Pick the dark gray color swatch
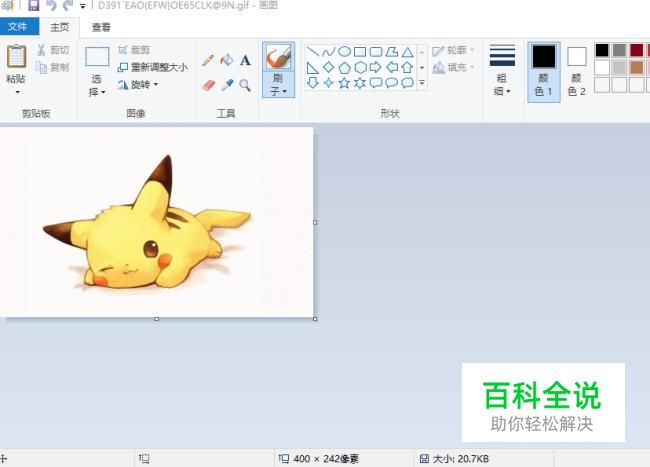The width and height of the screenshot is (650, 467). (619, 50)
